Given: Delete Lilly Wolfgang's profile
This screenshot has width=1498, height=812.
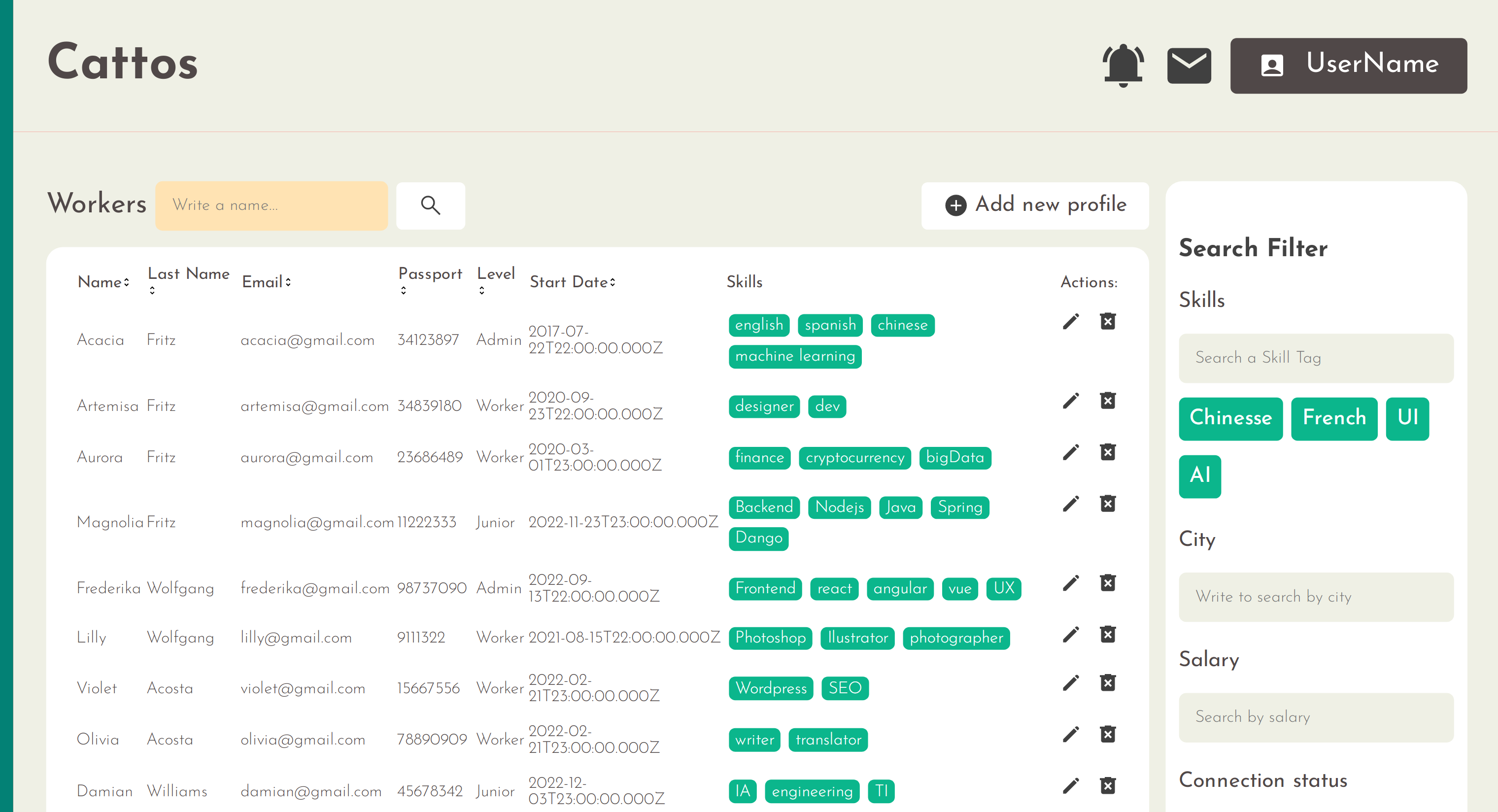Looking at the screenshot, I should (1108, 634).
